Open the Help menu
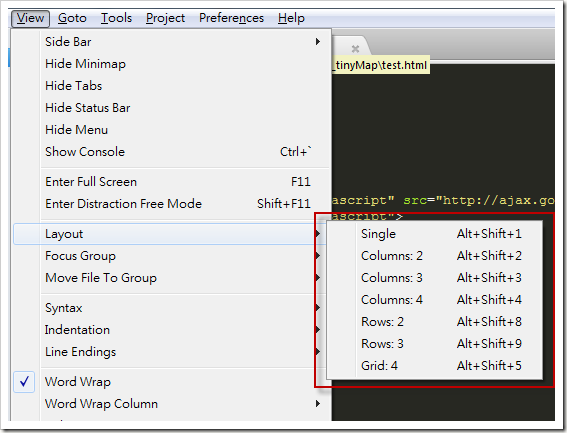Viewport: 567px width, 433px height. click(x=291, y=18)
